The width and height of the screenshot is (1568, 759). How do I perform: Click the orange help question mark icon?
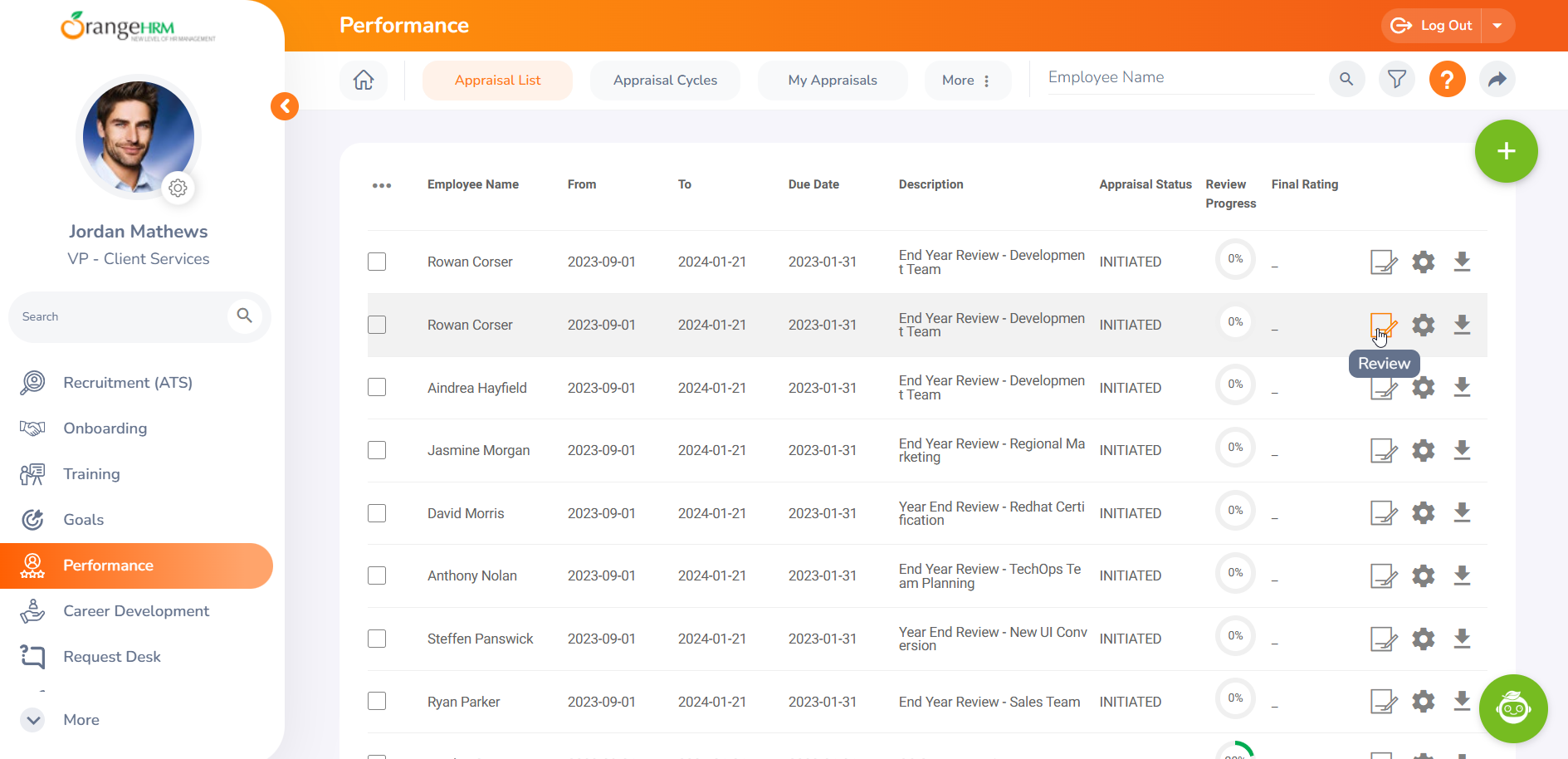[x=1447, y=80]
